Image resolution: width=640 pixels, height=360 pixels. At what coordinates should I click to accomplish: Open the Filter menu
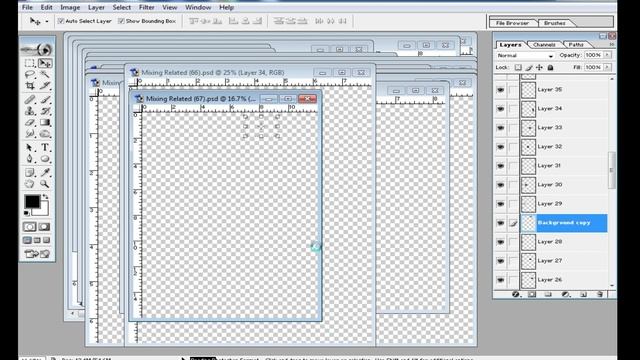pyautogui.click(x=147, y=7)
